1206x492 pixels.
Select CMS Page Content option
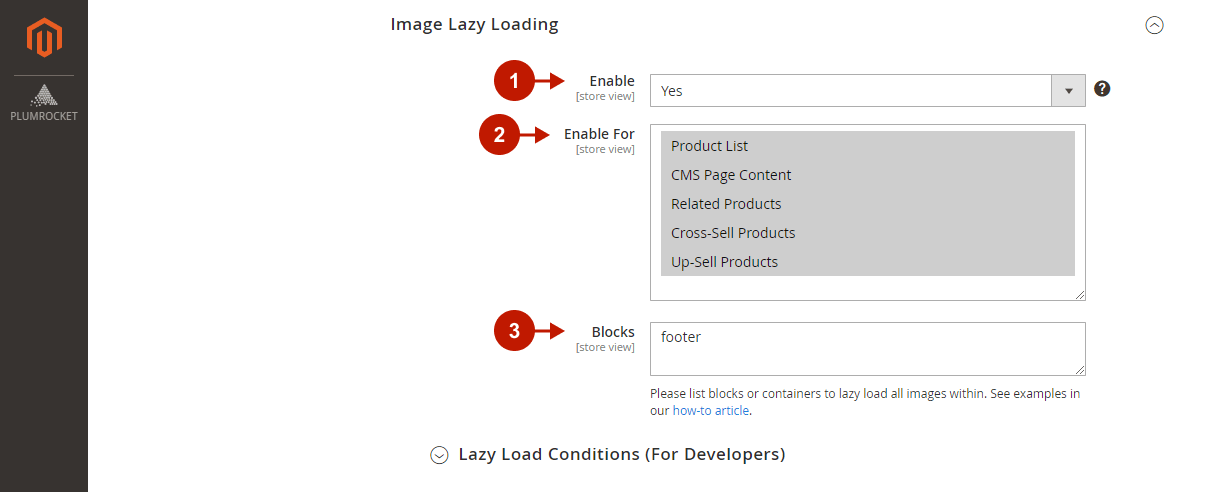(x=731, y=175)
